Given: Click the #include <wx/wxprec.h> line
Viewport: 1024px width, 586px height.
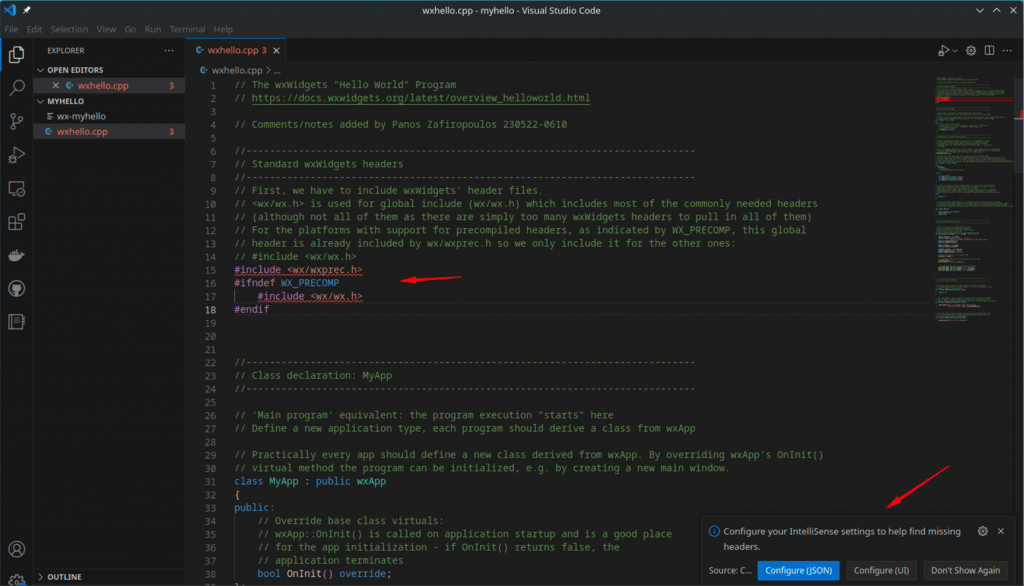Looking at the screenshot, I should (298, 270).
